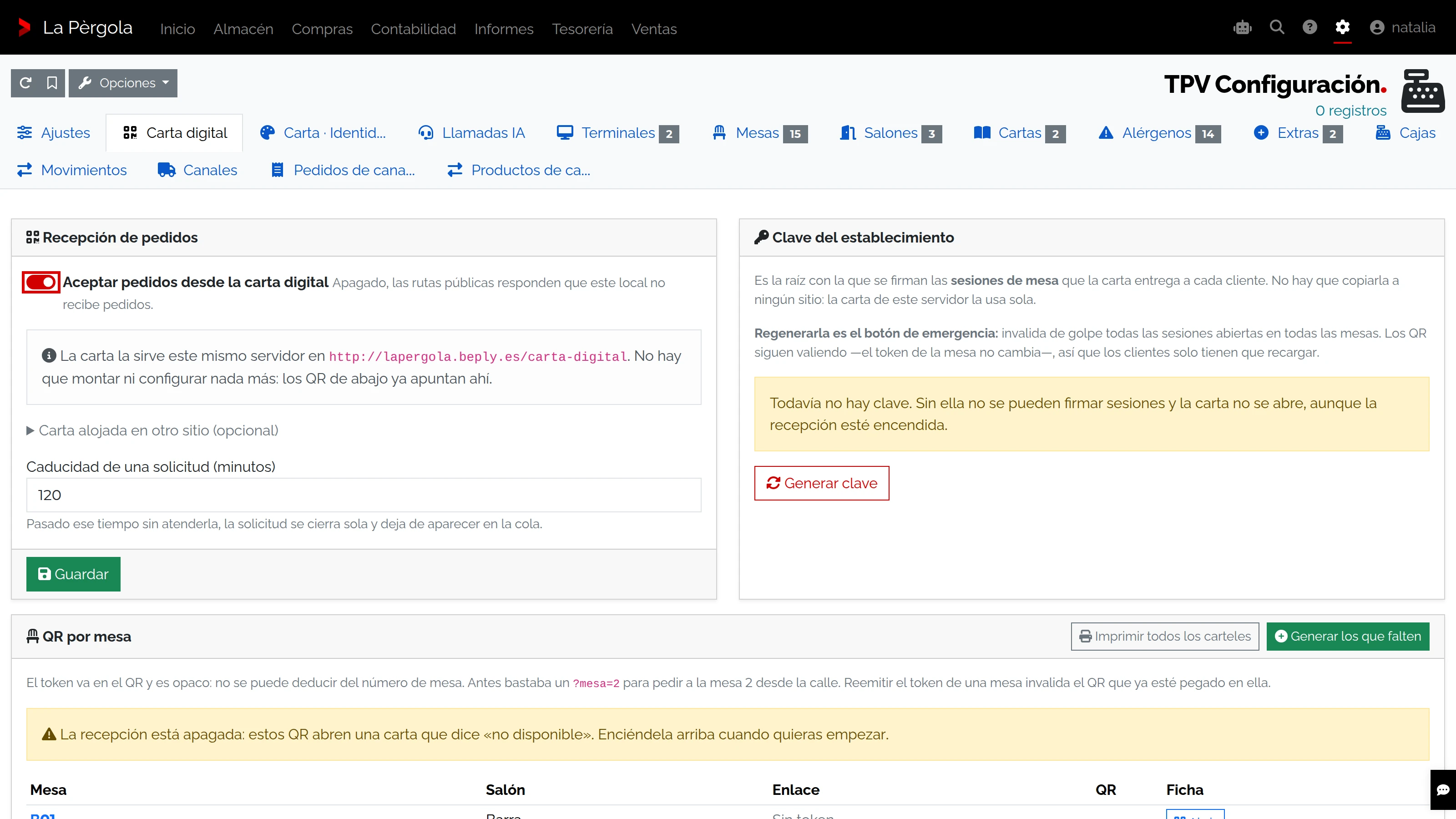The image size is (1456, 819).
Task: Open the Informes menu
Action: pos(504,29)
